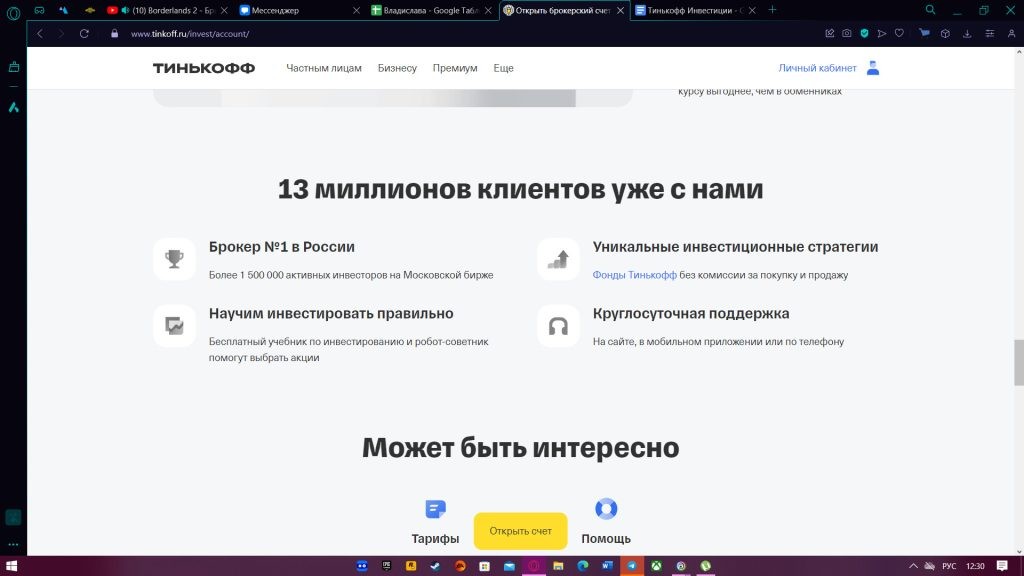Open the shopping cart toolbar icon
This screenshot has width=1024, height=576.
click(924, 33)
